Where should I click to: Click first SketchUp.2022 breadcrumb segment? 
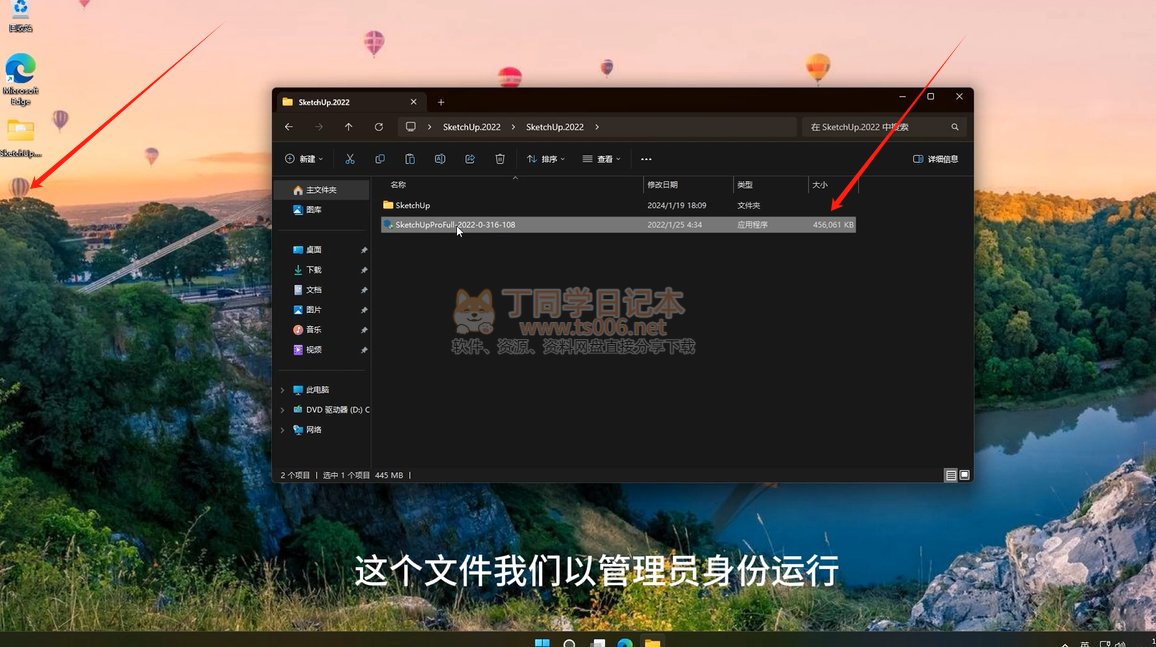pos(472,127)
